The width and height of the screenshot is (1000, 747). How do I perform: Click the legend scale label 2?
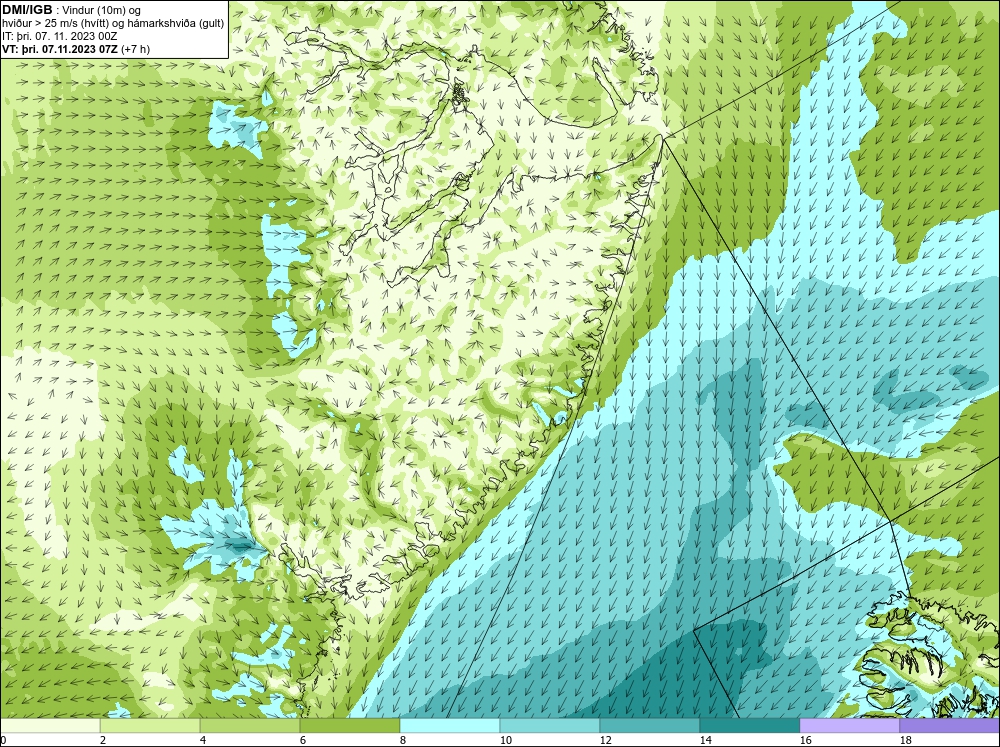[x=103, y=740]
